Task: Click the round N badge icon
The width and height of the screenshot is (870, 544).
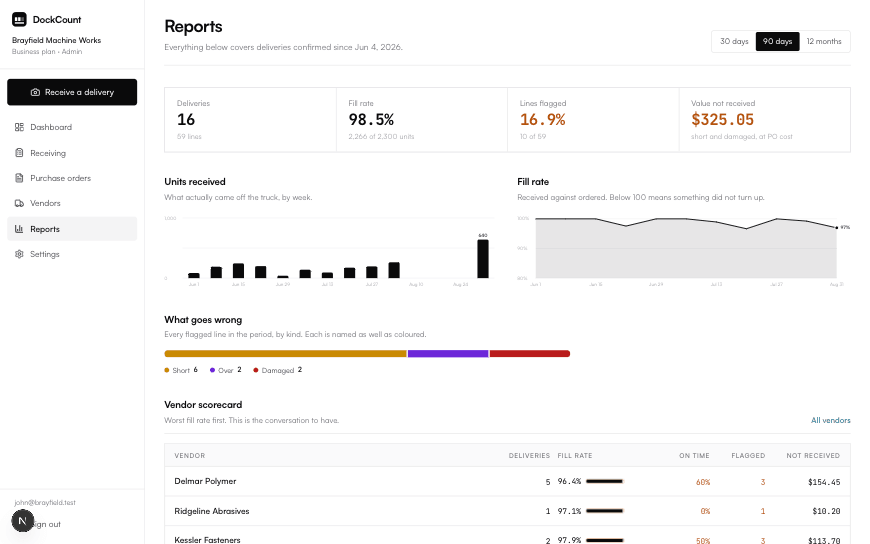Action: click(x=23, y=521)
